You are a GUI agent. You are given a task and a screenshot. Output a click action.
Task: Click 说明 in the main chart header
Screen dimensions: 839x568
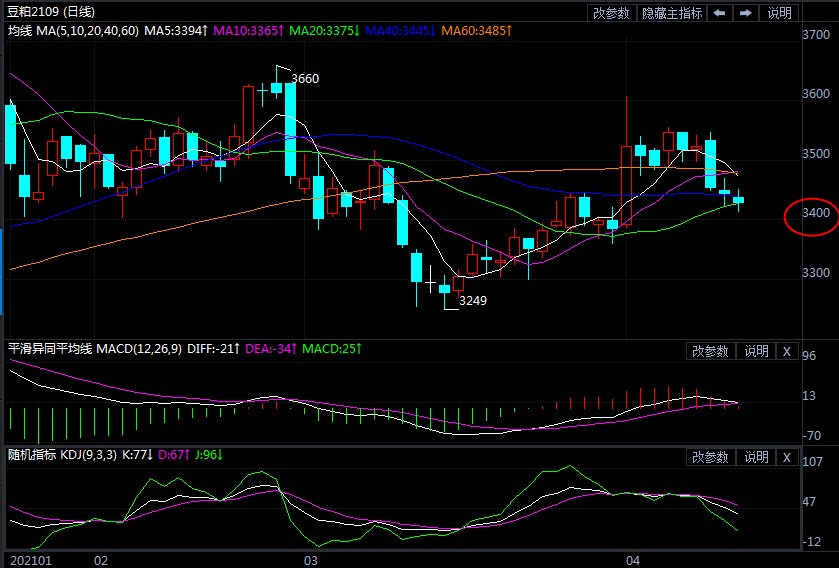[x=779, y=13]
